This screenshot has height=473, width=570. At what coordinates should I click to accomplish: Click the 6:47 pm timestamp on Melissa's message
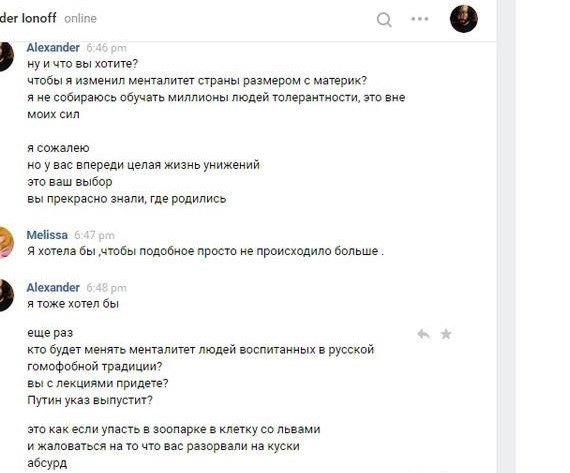point(95,235)
